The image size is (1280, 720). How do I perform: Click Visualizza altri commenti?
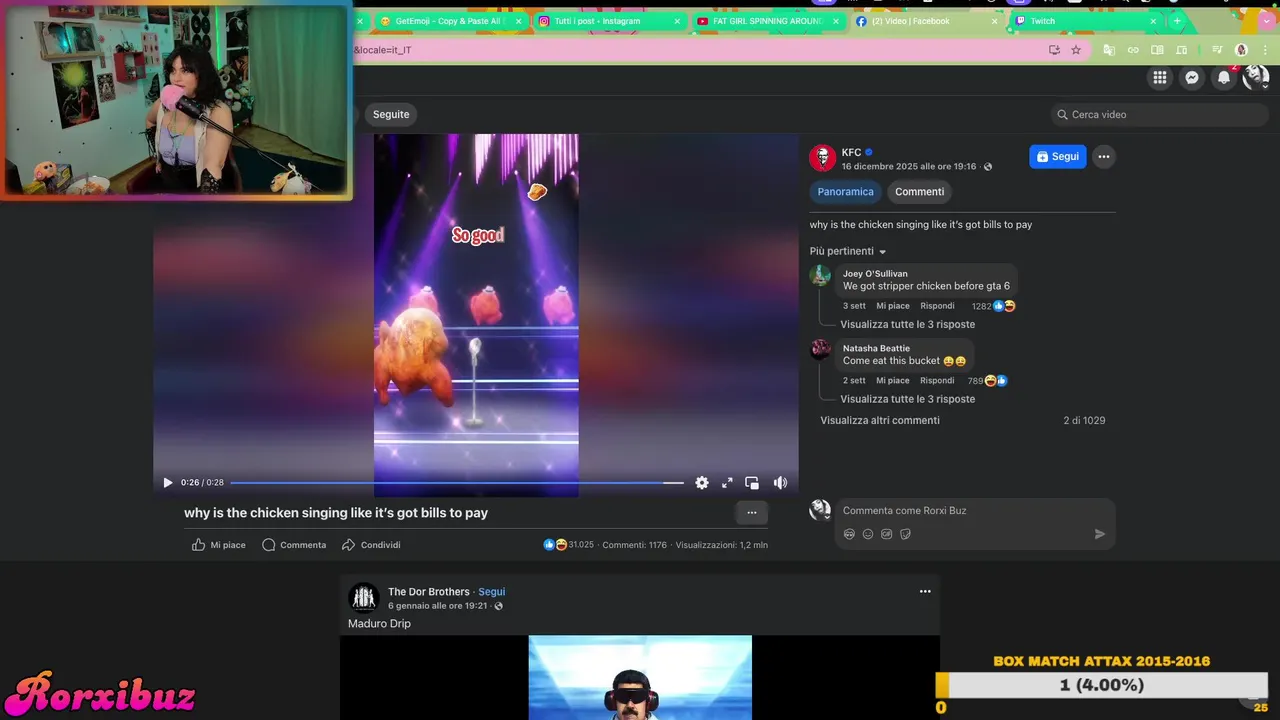(880, 420)
